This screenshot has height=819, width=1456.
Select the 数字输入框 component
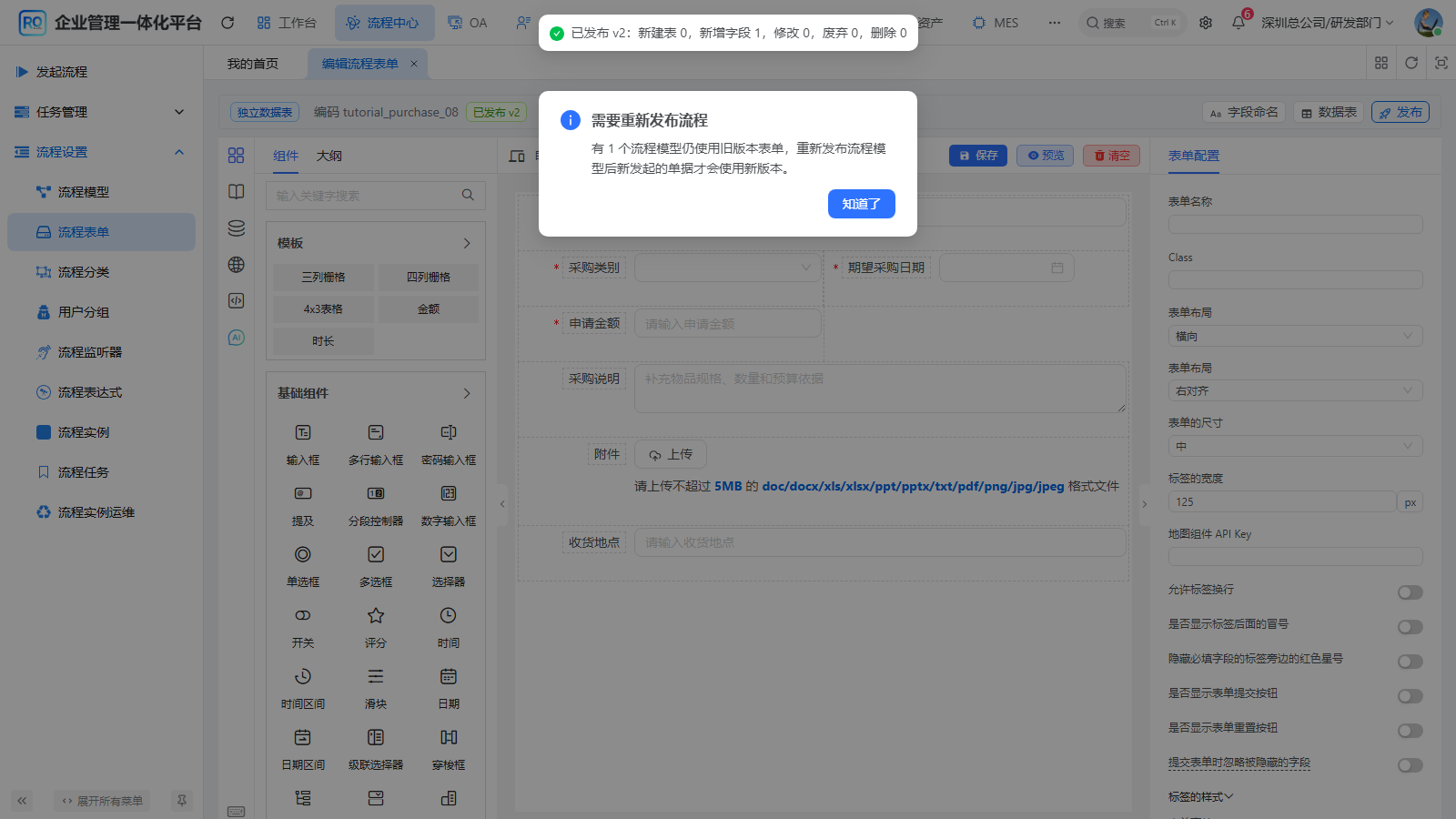tap(449, 505)
